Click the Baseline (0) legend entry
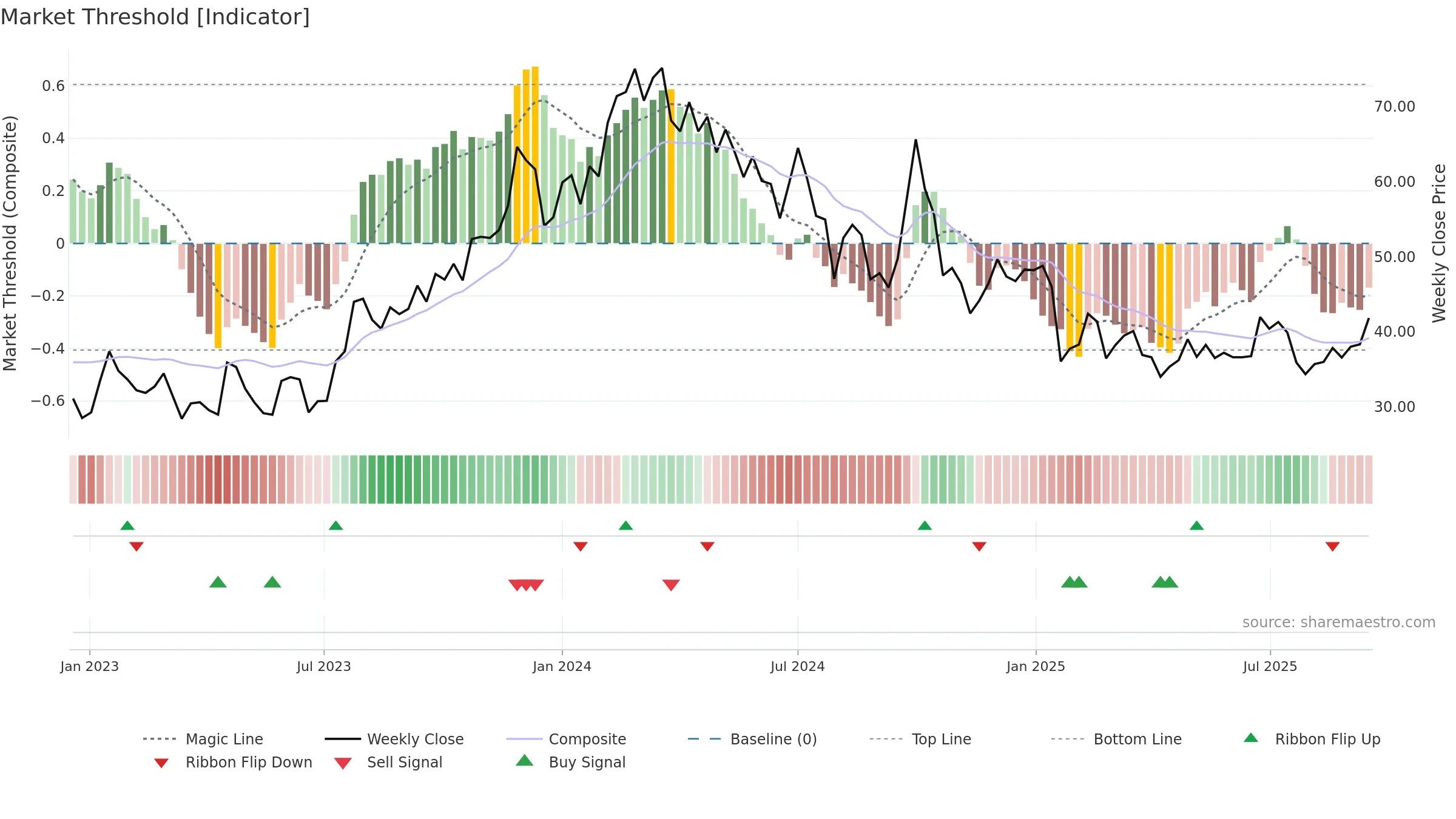Screen dimensions: 1456x819 pyautogui.click(x=752, y=739)
